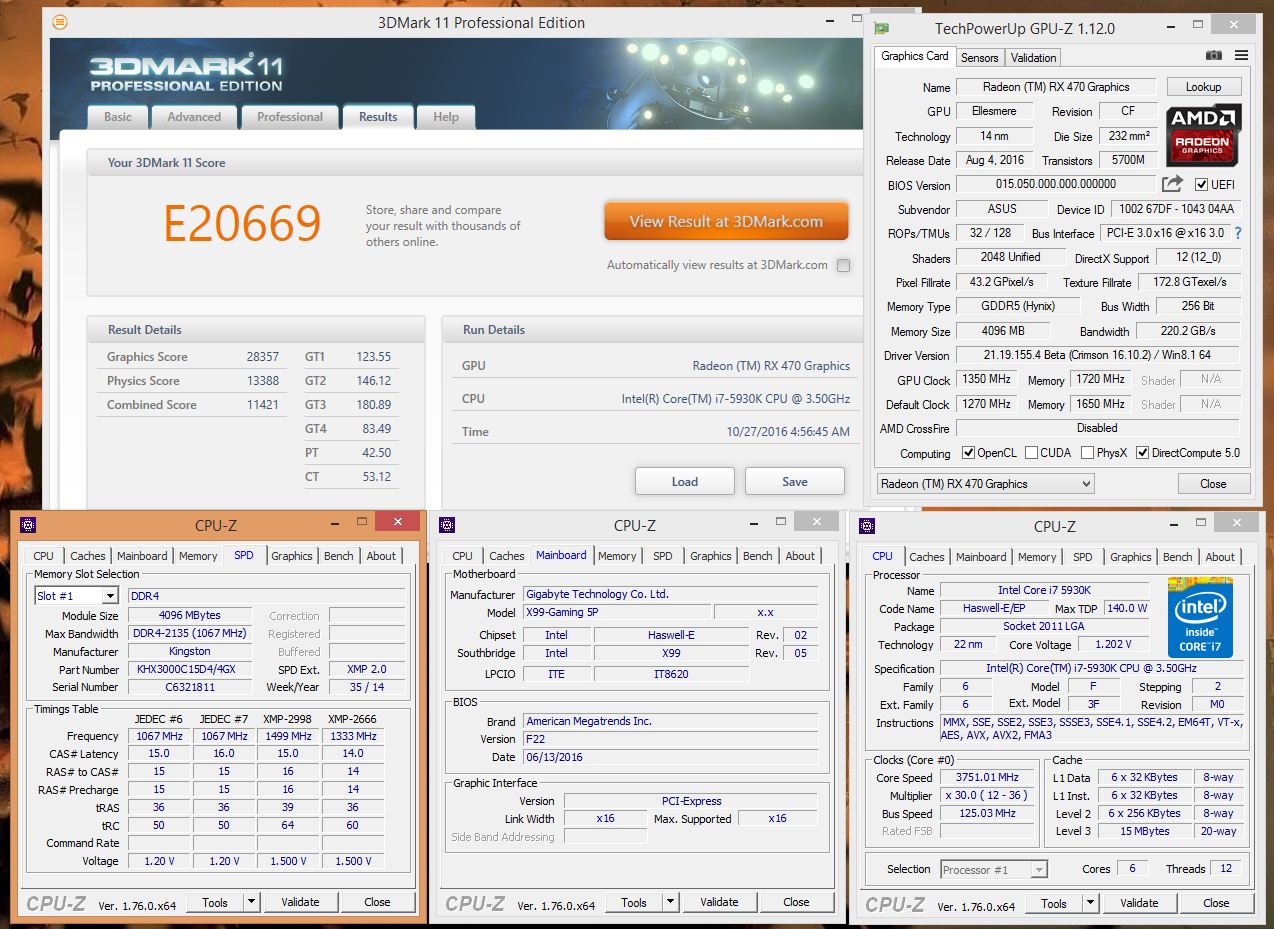Select the Graphics Card tab in GPU-Z
1274x929 pixels.
point(915,56)
